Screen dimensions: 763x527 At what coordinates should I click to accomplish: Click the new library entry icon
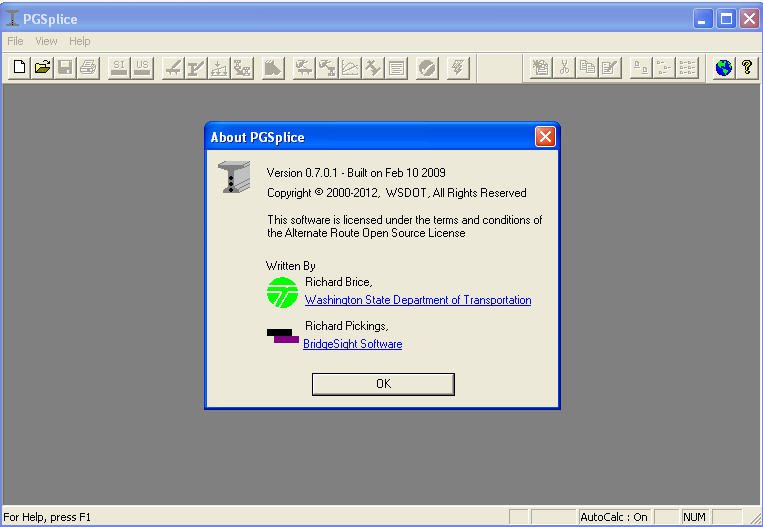click(x=541, y=67)
